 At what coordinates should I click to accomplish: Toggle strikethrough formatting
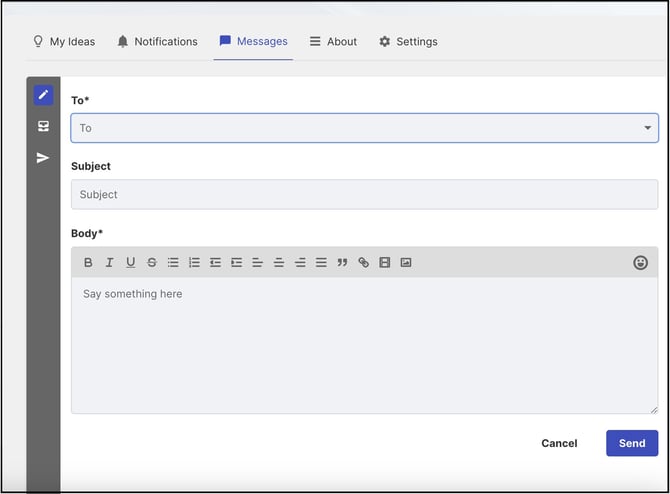152,262
